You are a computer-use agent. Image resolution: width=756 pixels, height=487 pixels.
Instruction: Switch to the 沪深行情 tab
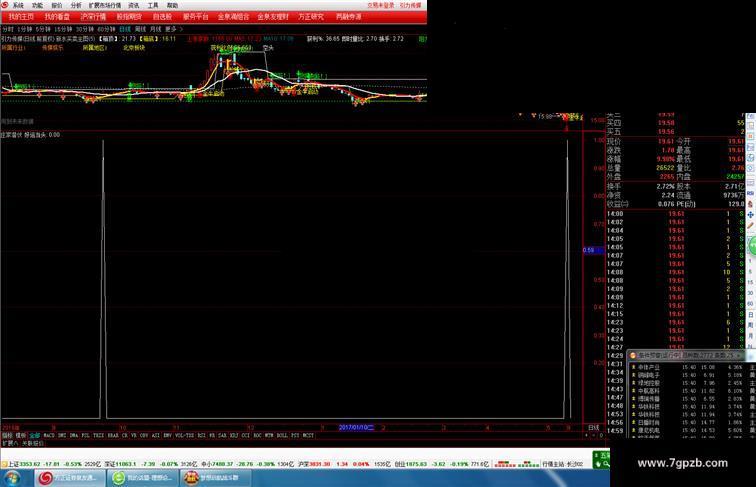(x=93, y=16)
